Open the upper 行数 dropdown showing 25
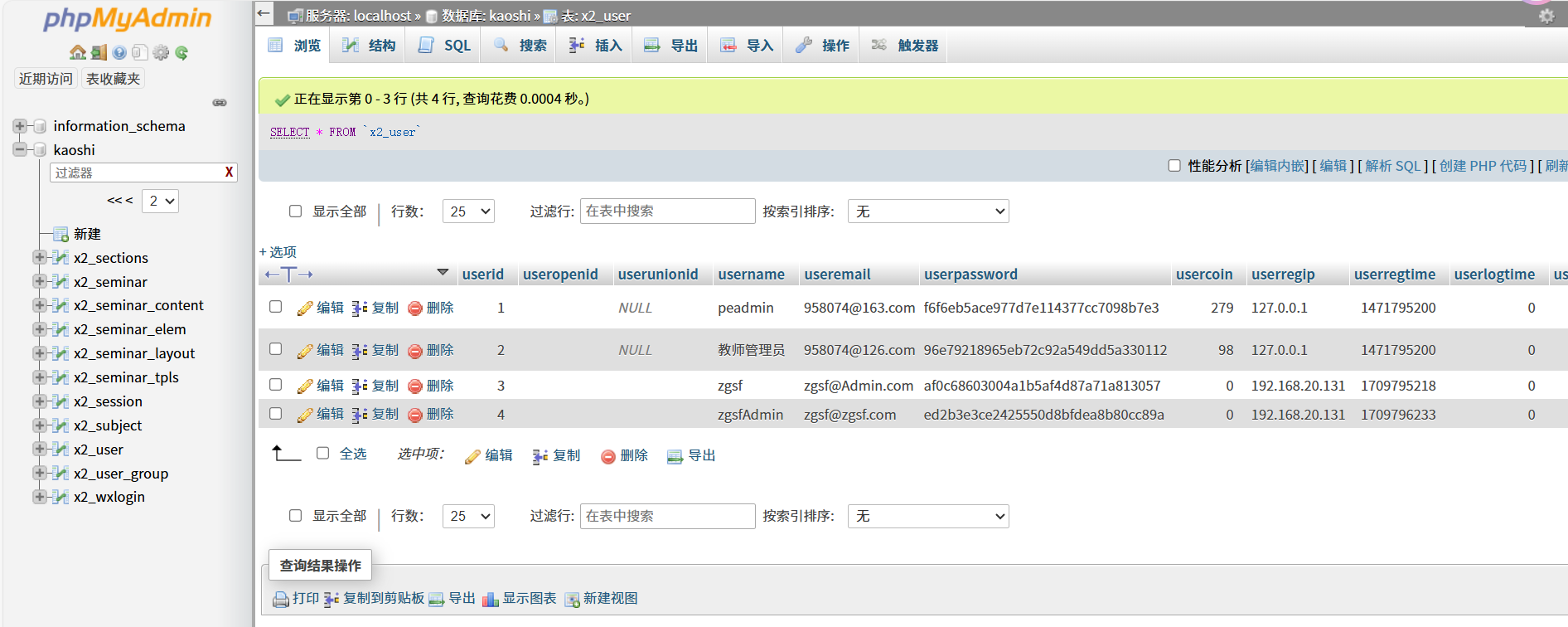The width and height of the screenshot is (1568, 627). 468,211
